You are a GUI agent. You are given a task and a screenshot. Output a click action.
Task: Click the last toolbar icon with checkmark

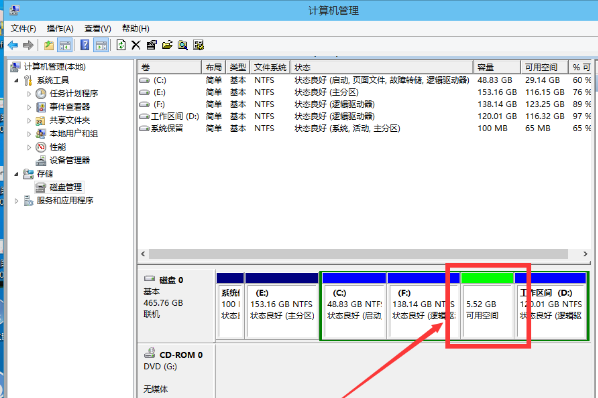(198, 45)
